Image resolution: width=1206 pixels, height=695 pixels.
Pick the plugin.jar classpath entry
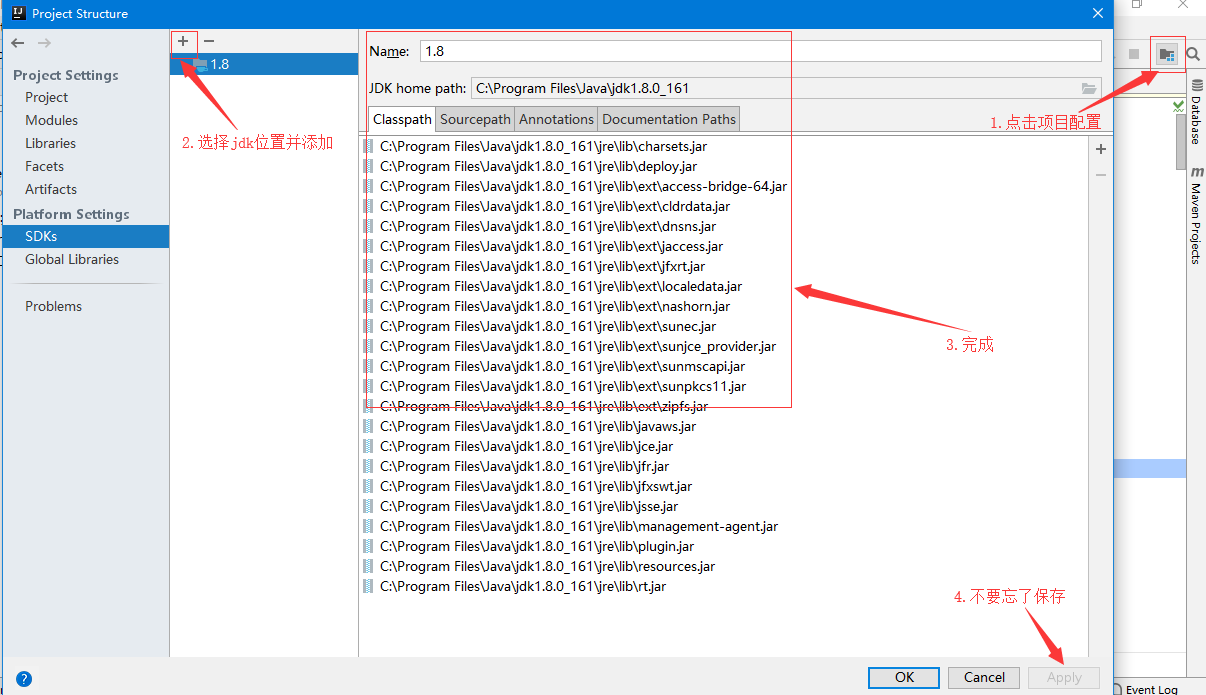[724, 546]
